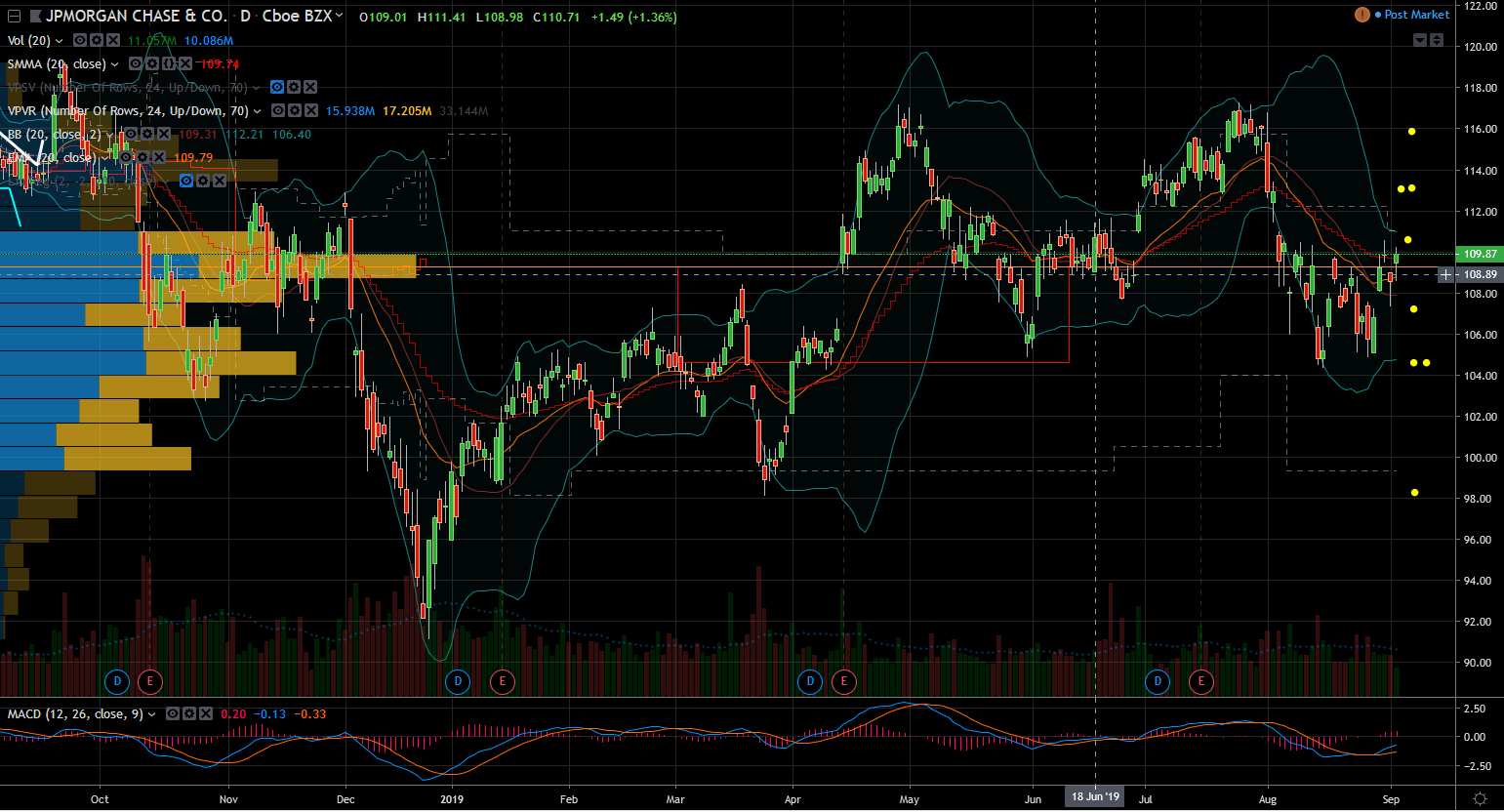
Task: Expand the Cboe BZX exchange dropdown arrow
Action: [339, 17]
